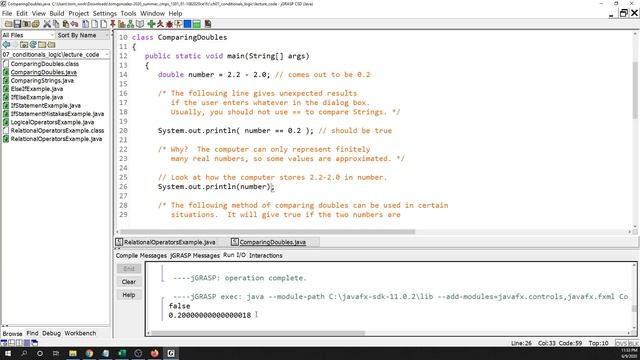640x360 pixels.
Task: Click the blue square toolbar icon
Action: coord(187,24)
